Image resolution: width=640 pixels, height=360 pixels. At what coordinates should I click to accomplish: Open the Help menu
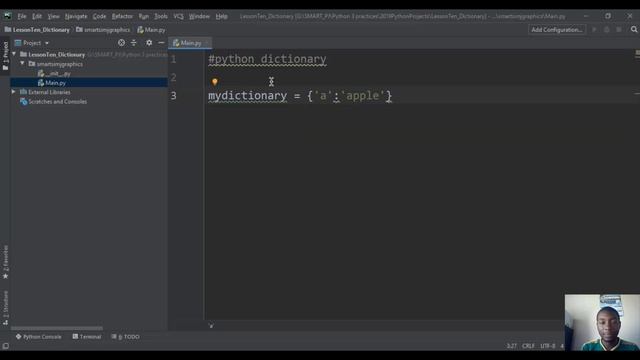[x=222, y=16]
